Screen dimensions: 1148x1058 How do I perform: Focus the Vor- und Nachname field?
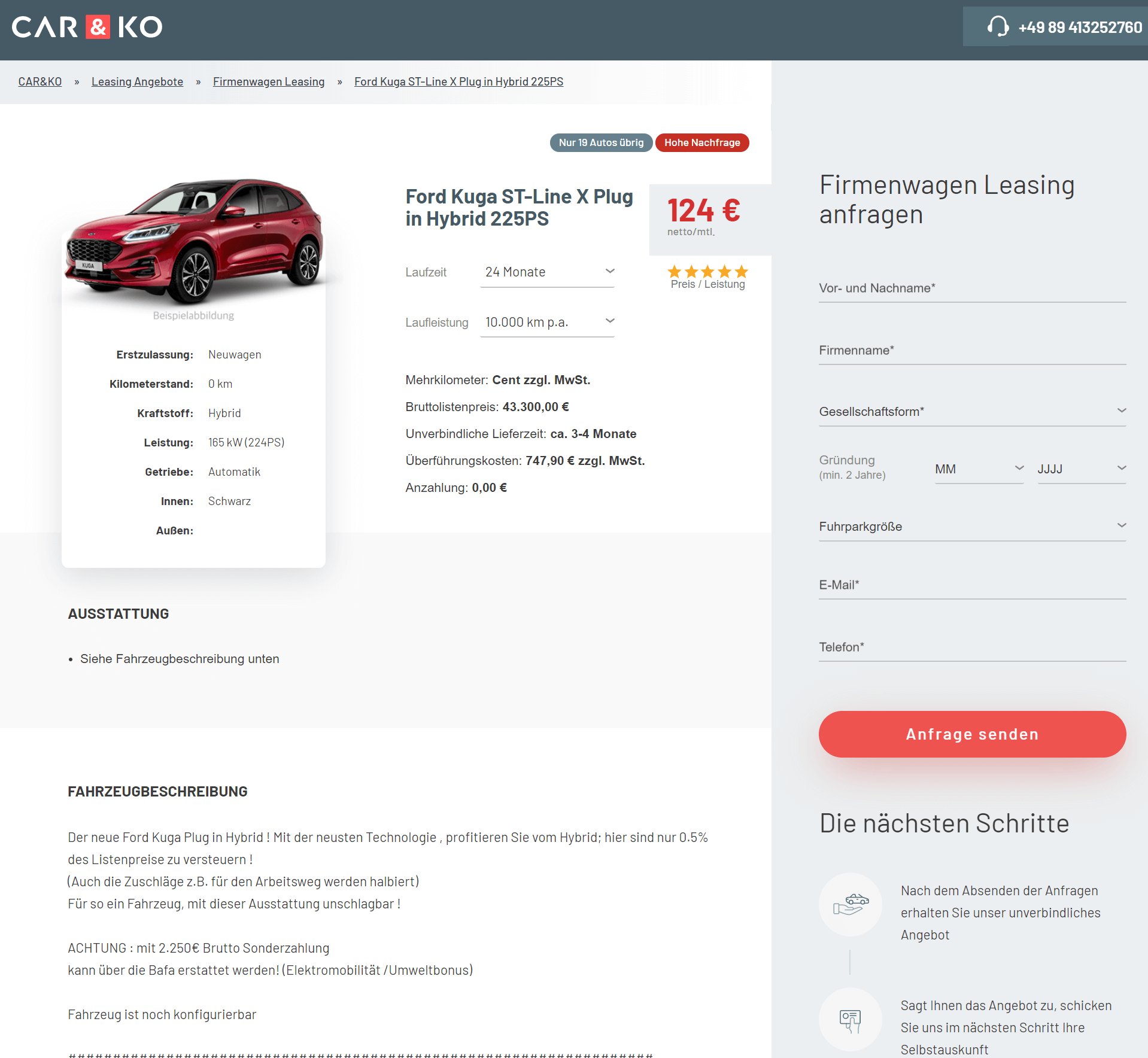(x=972, y=288)
